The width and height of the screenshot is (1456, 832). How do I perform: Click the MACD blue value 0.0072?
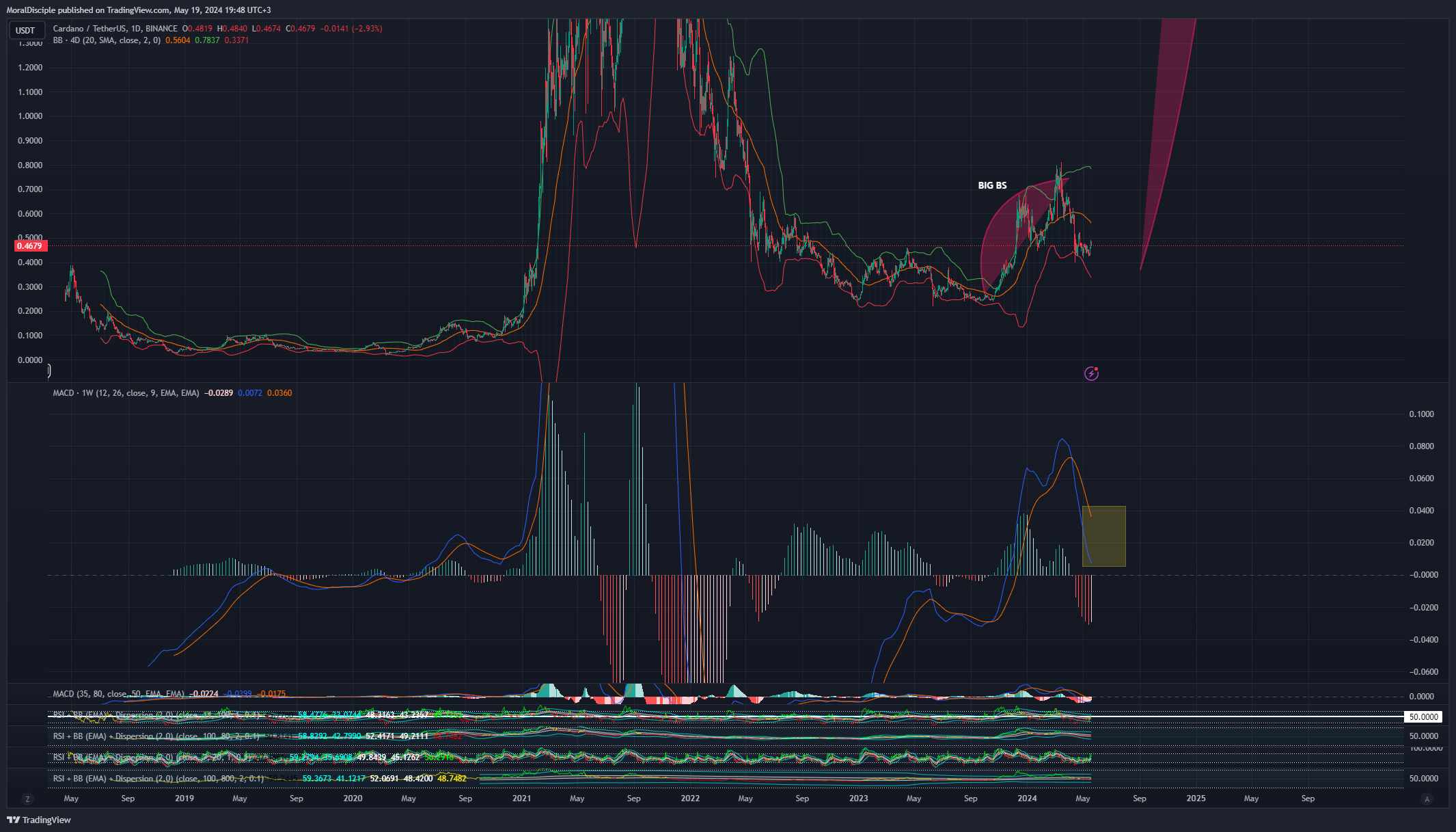tap(250, 393)
